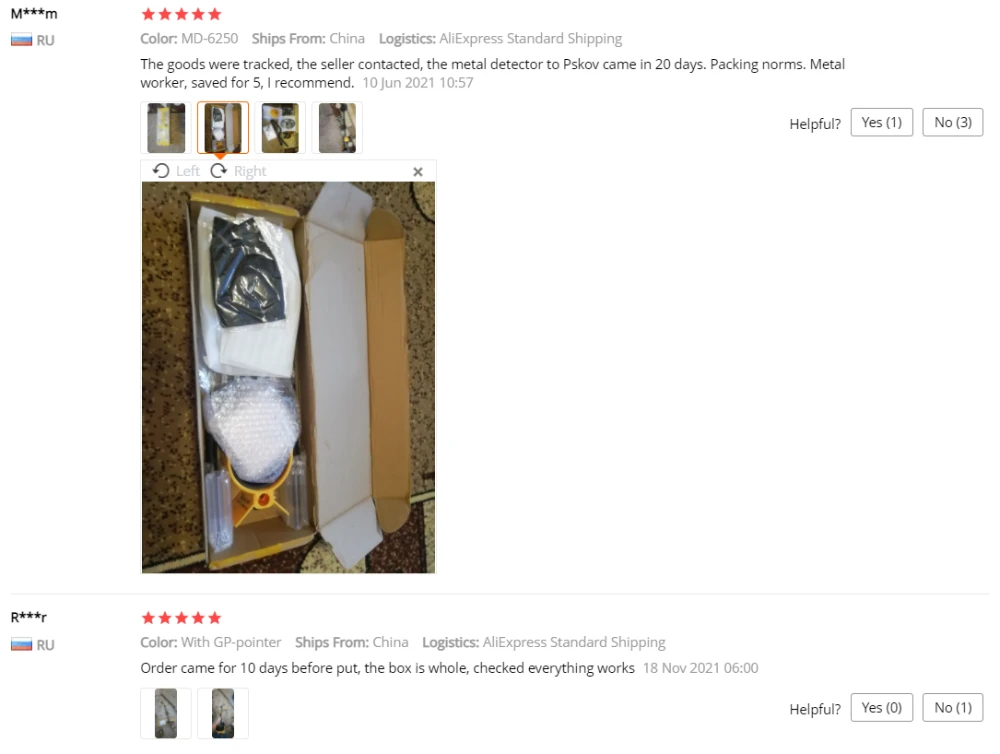Vote No (1) on R***r's review
Viewport: 1000px width, 754px height.
(x=953, y=707)
